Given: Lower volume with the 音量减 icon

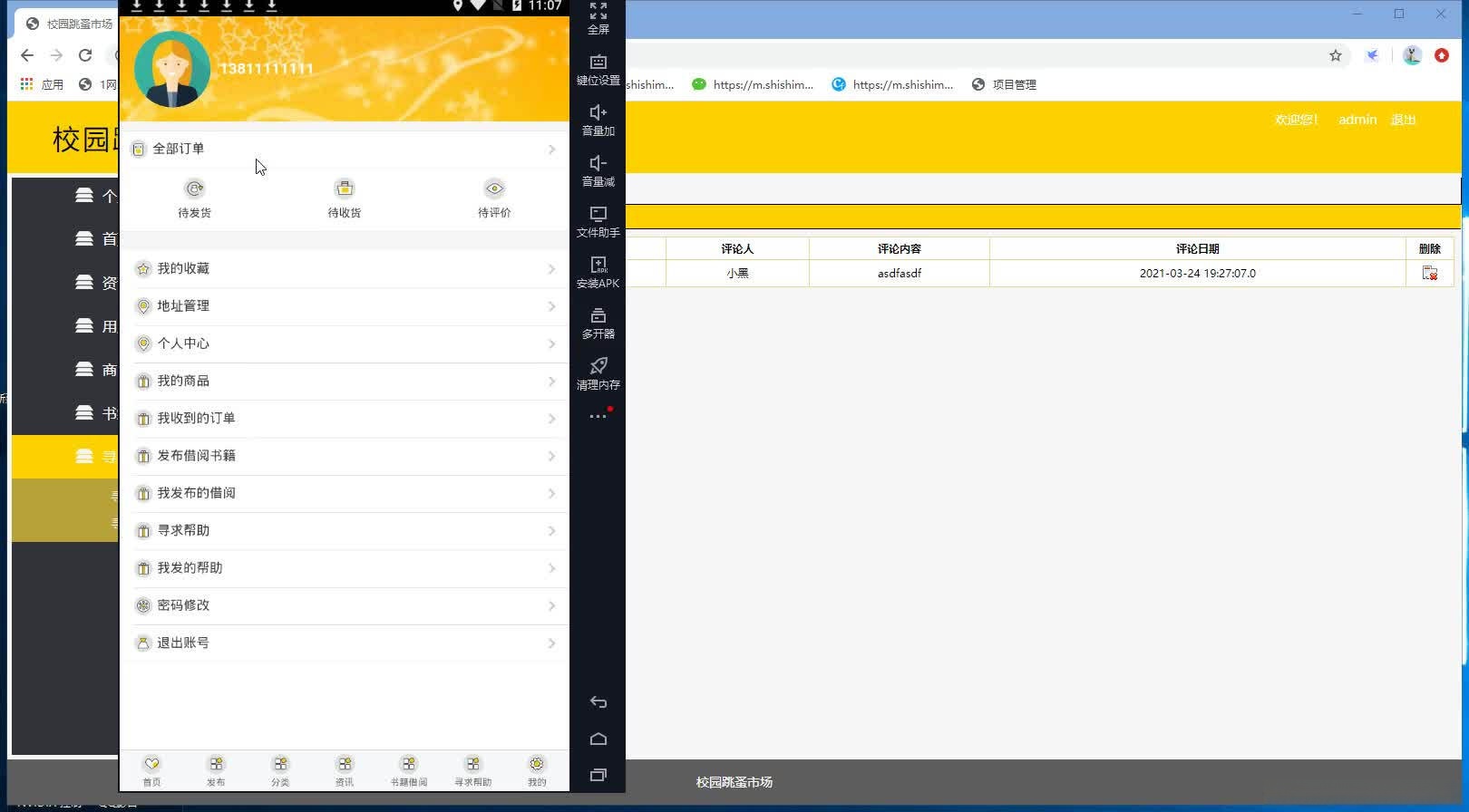Looking at the screenshot, I should (598, 163).
